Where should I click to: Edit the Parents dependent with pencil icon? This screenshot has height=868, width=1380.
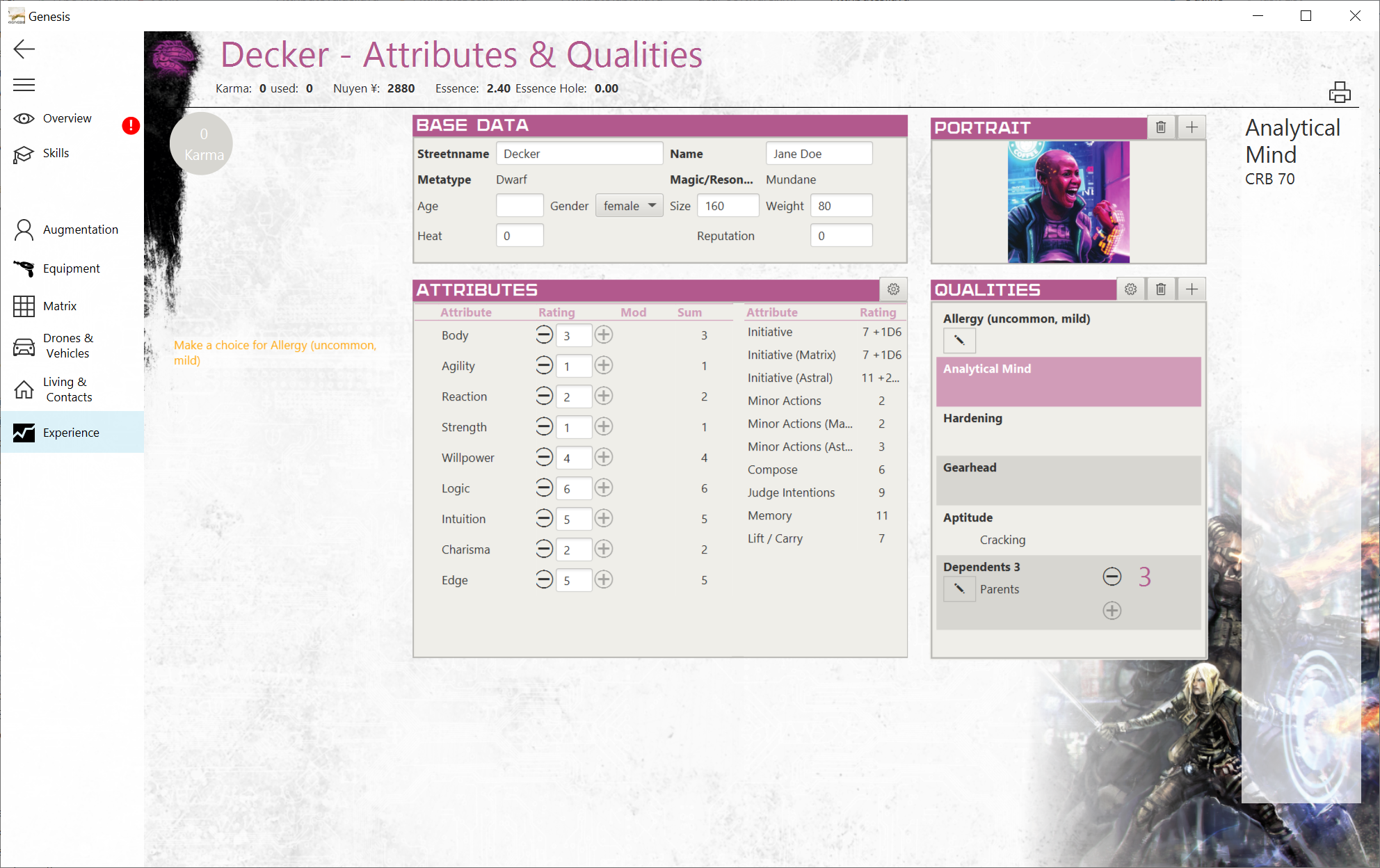[x=959, y=588]
